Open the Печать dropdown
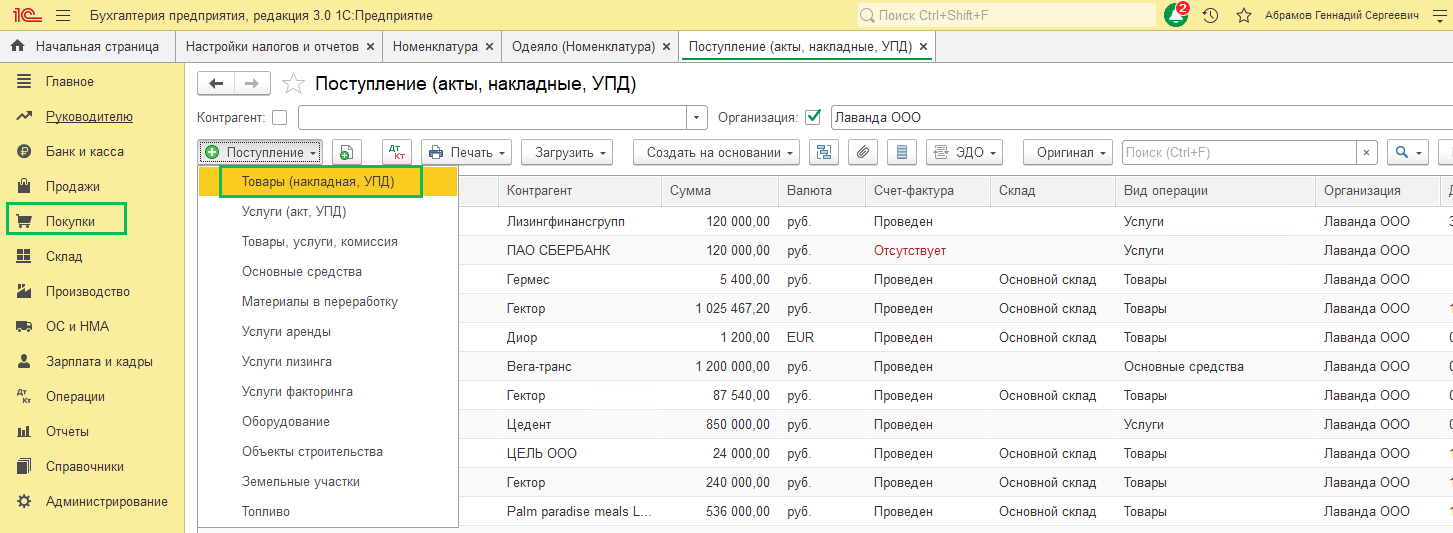The height and width of the screenshot is (533, 1453). pos(467,152)
